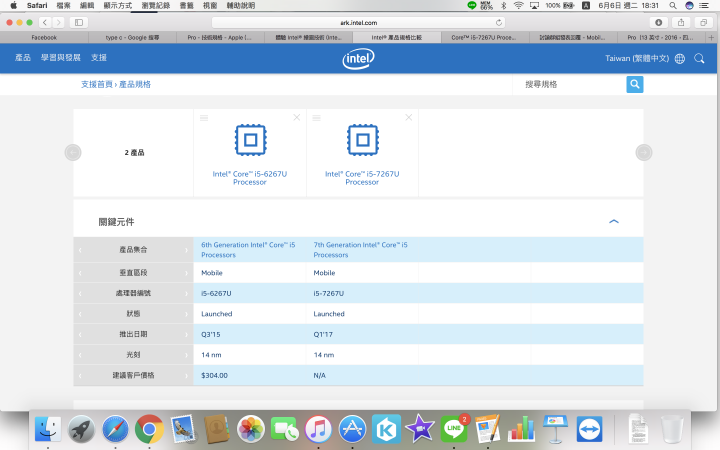Click the Safari share button
Screen dimensions: 720x450
681,22
